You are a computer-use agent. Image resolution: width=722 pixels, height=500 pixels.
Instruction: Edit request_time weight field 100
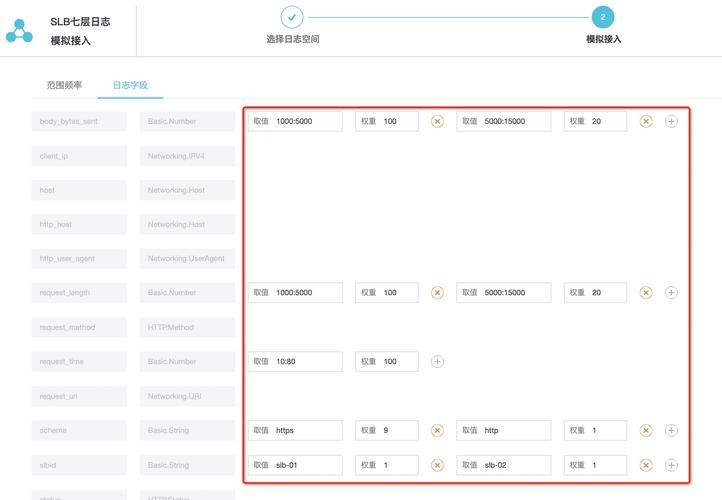click(x=387, y=361)
